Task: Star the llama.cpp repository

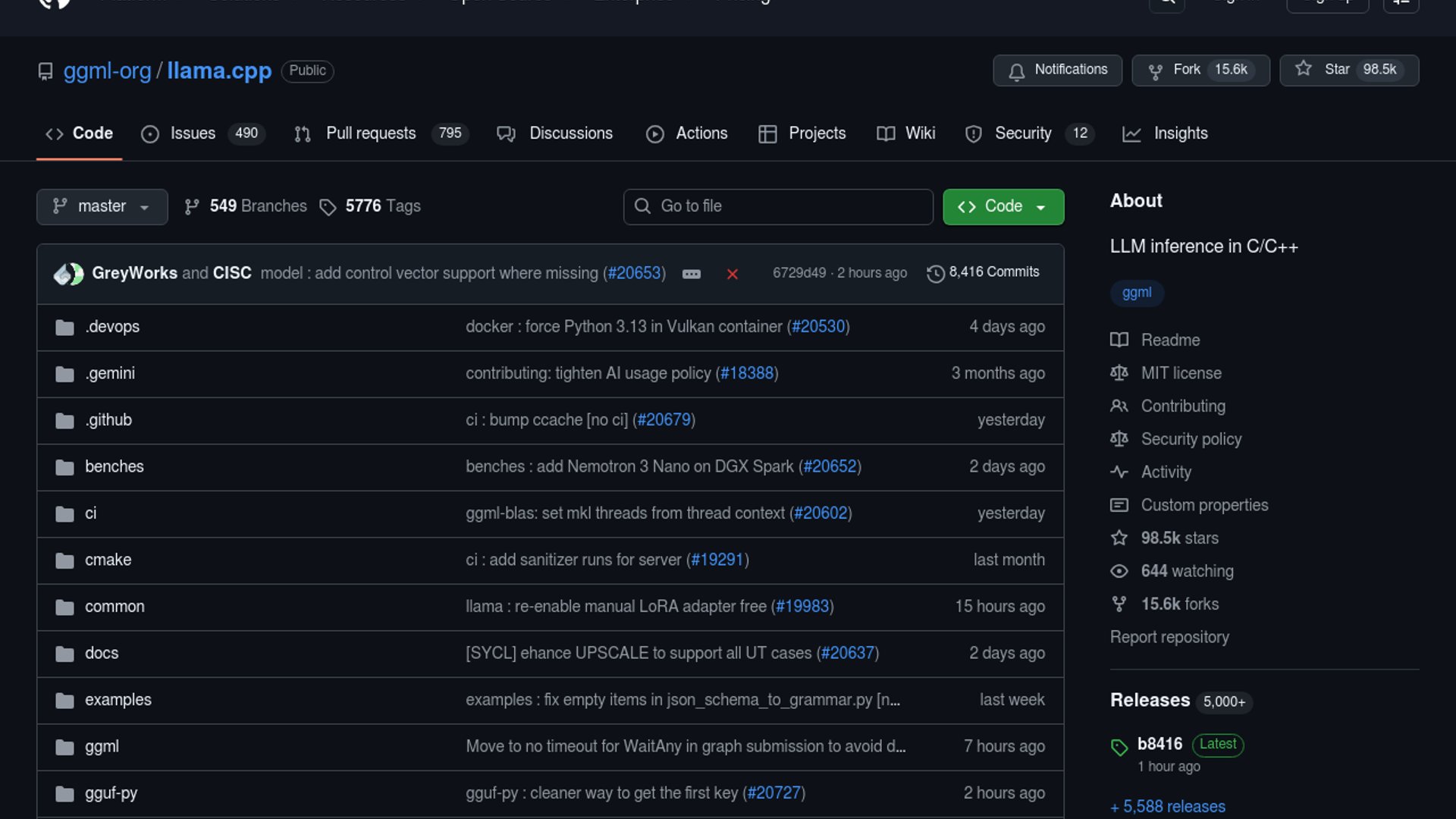Action: (1348, 70)
